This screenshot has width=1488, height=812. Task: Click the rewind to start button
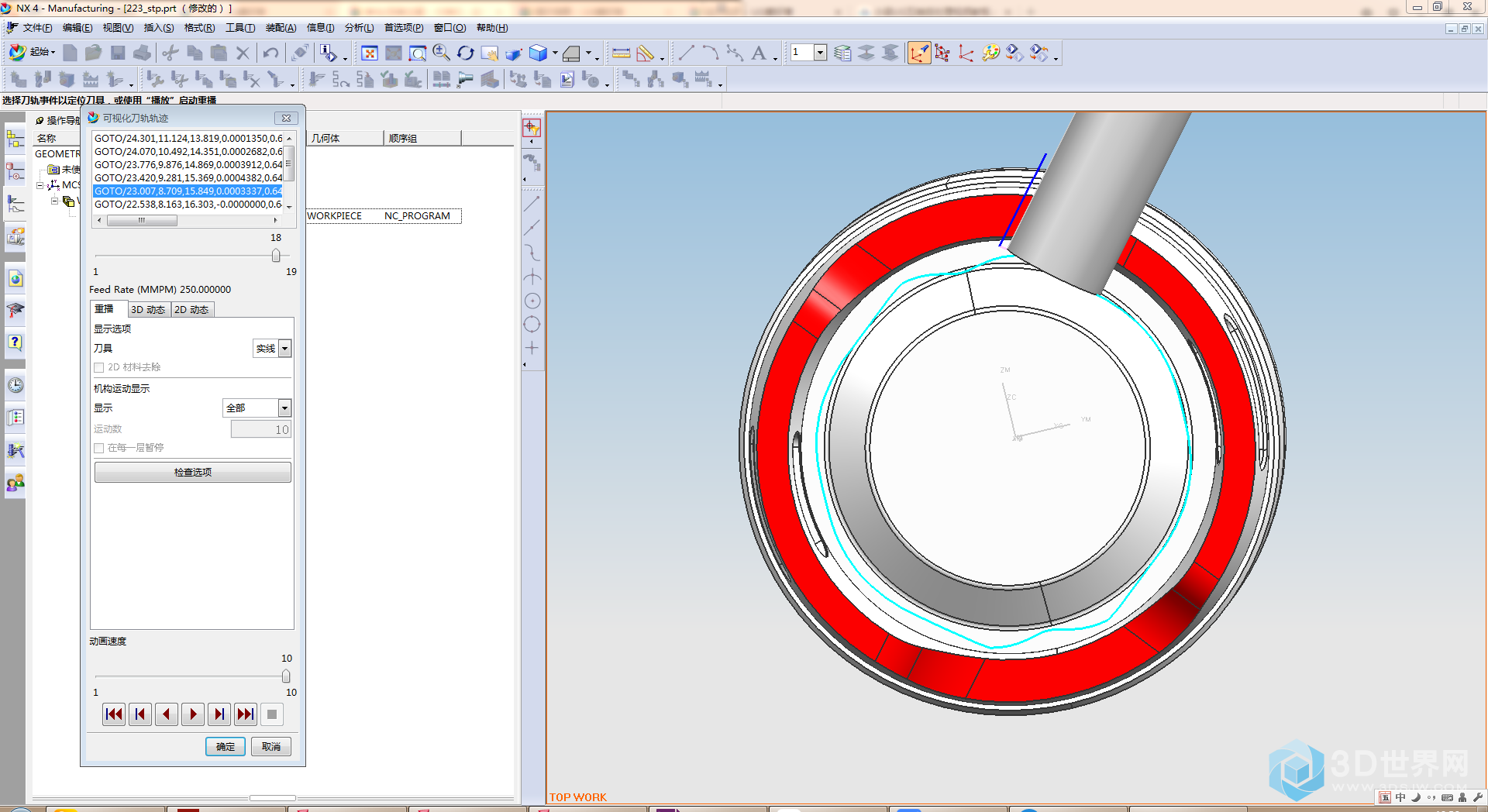click(x=114, y=714)
